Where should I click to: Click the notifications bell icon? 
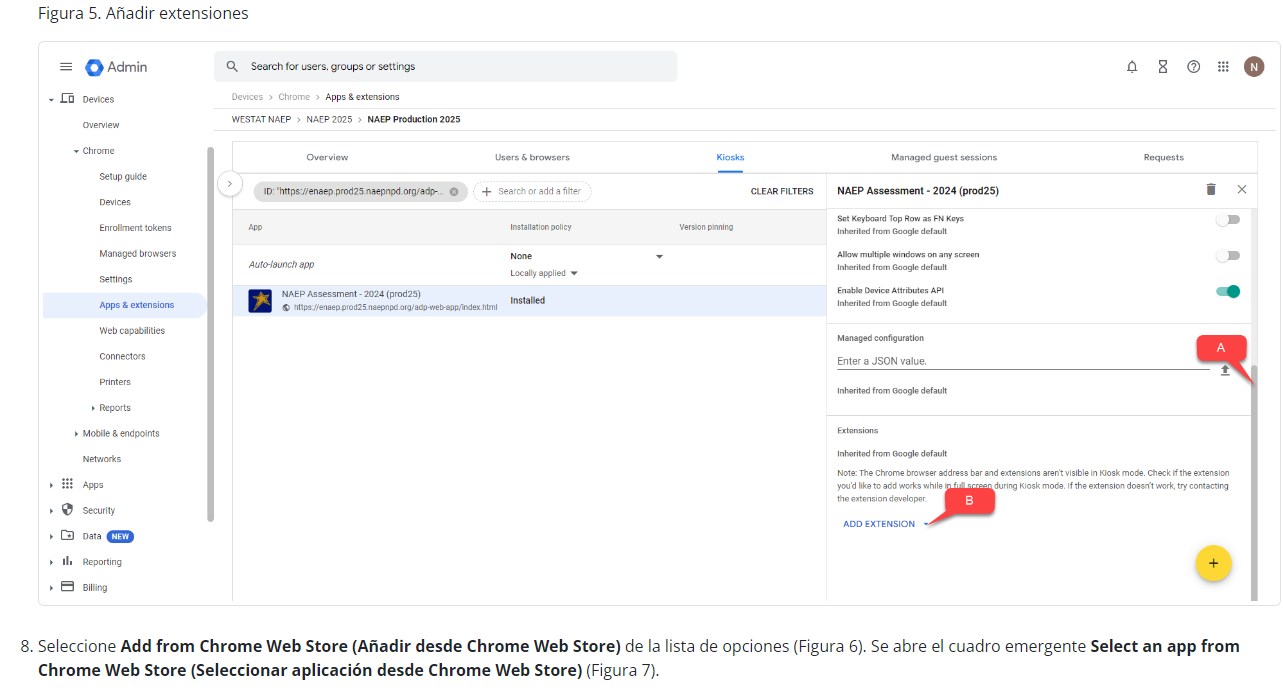pyautogui.click(x=1132, y=67)
